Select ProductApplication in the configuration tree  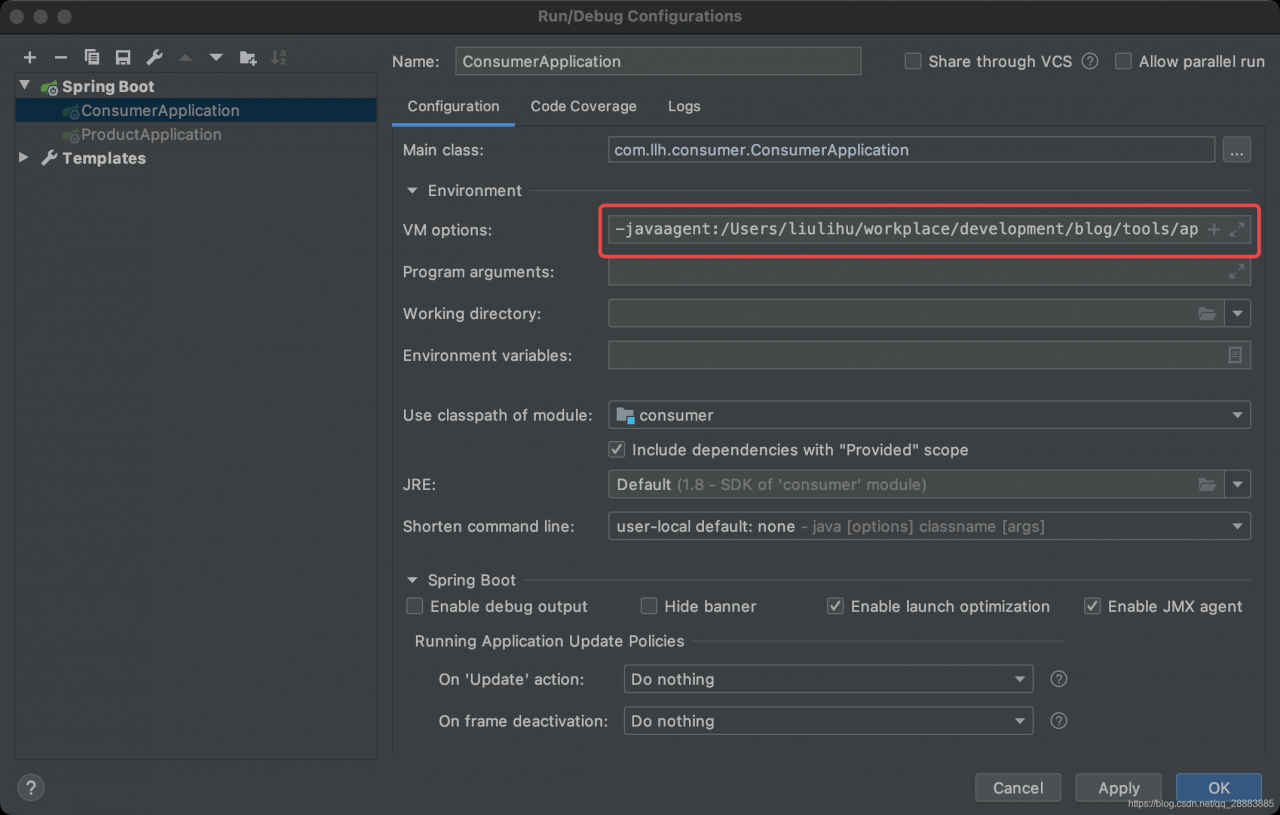coord(151,134)
